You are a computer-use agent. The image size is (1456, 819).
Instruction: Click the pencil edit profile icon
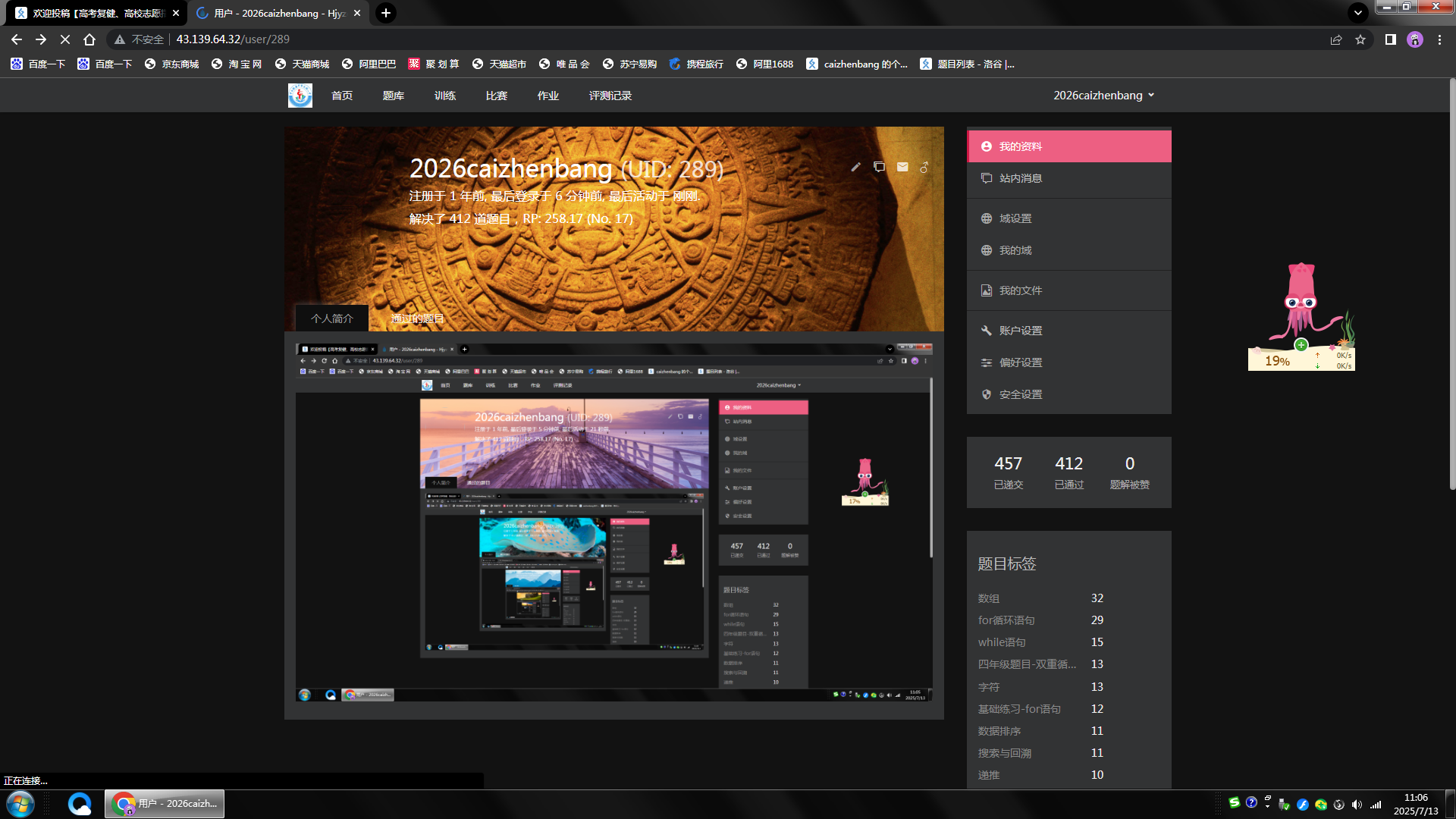tap(855, 167)
